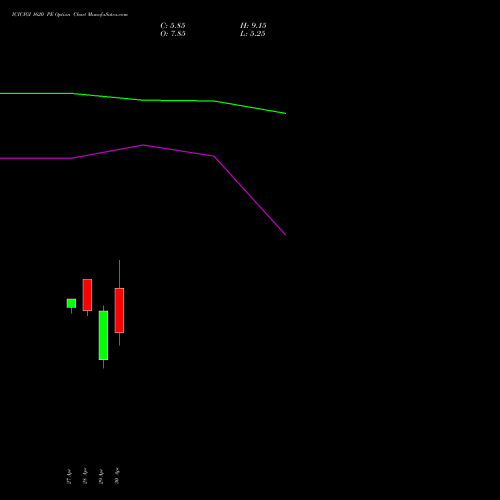Click the small green candle for 27 Apr
Image resolution: width=500 pixels, height=500 pixels.
pos(71,303)
